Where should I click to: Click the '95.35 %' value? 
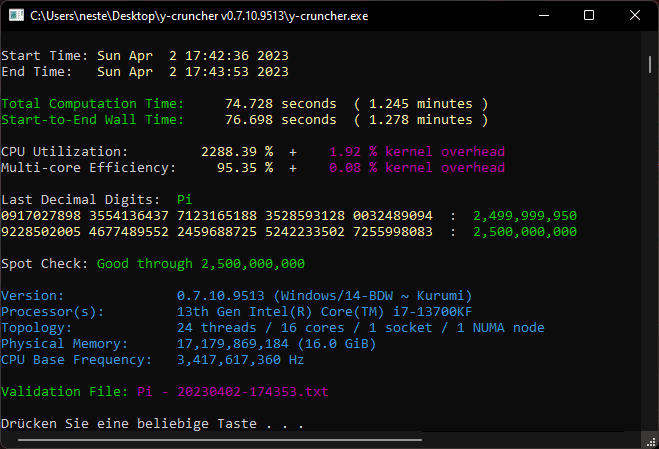click(x=245, y=167)
